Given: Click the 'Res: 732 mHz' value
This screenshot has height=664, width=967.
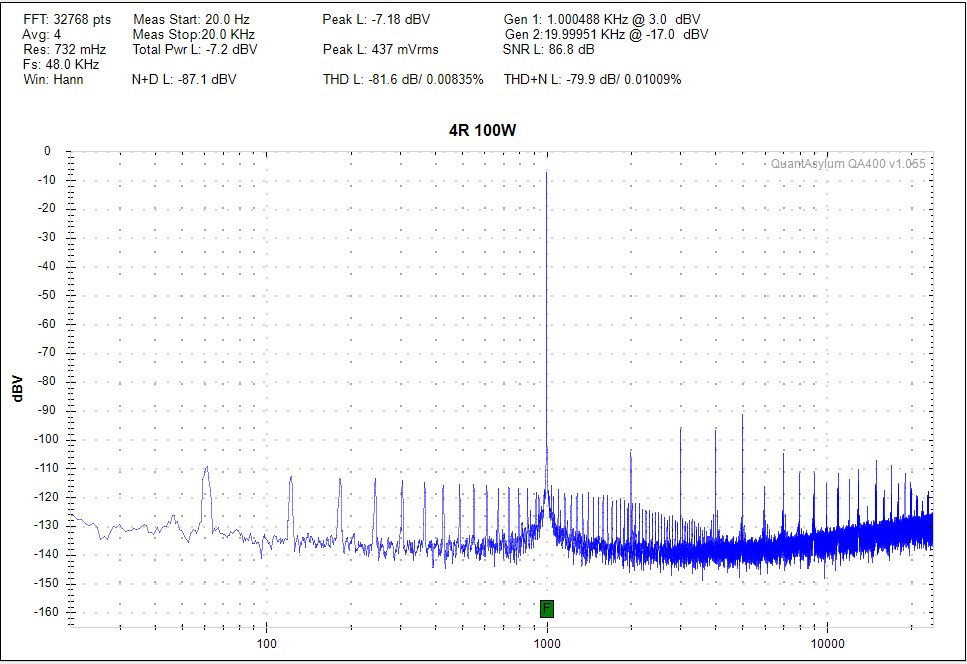Looking at the screenshot, I should pyautogui.click(x=65, y=49).
